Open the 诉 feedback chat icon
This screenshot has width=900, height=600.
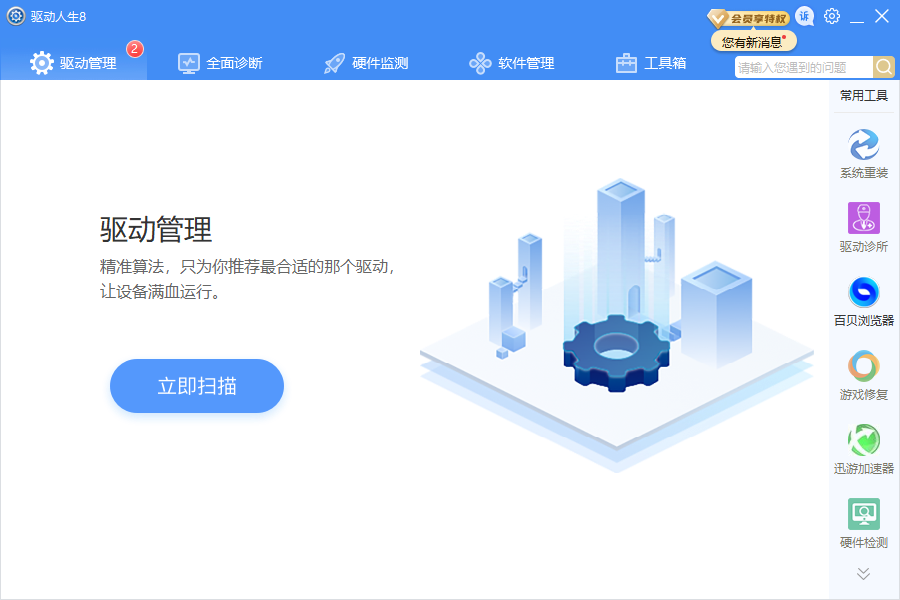click(x=805, y=16)
